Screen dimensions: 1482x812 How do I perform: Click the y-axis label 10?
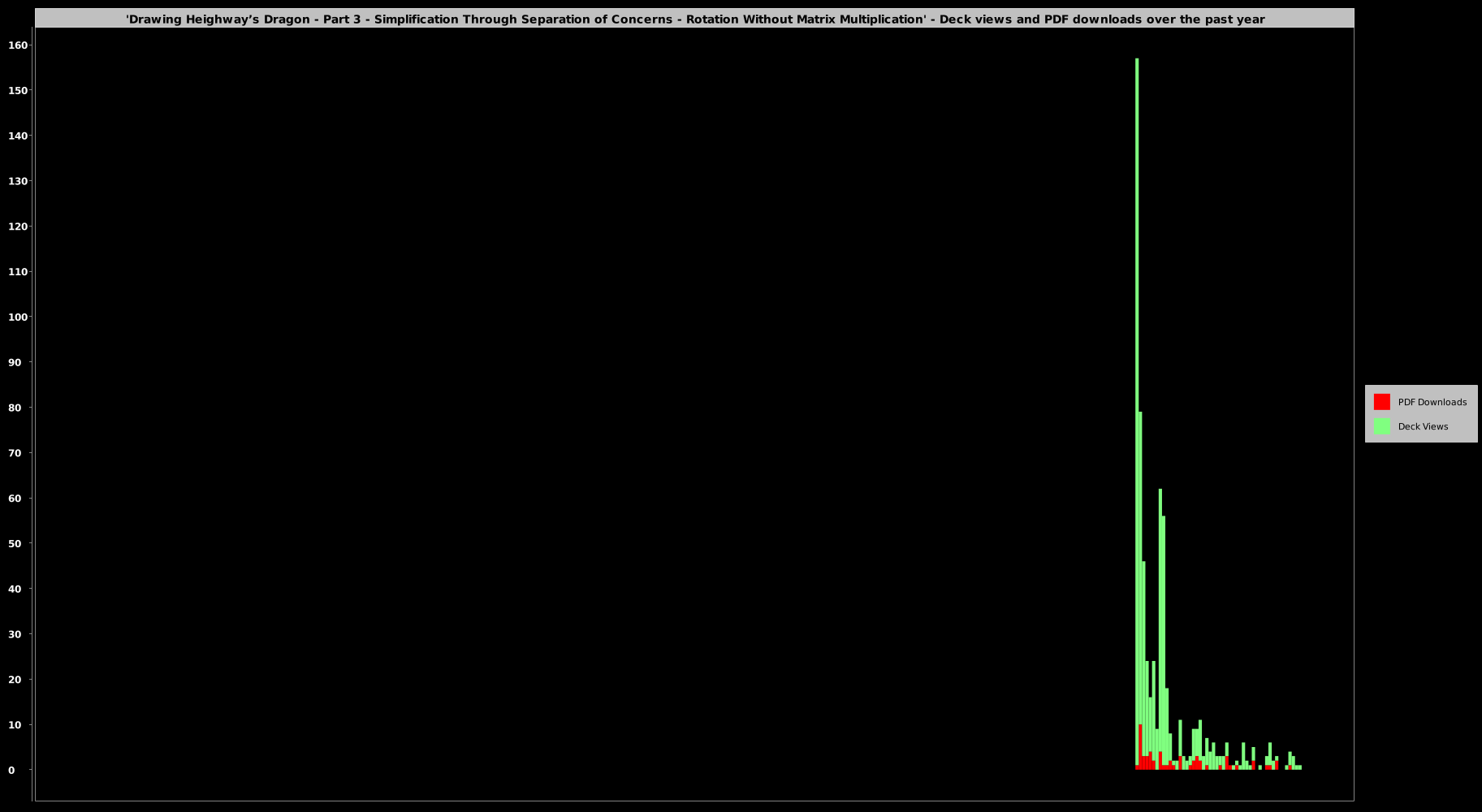coord(15,724)
